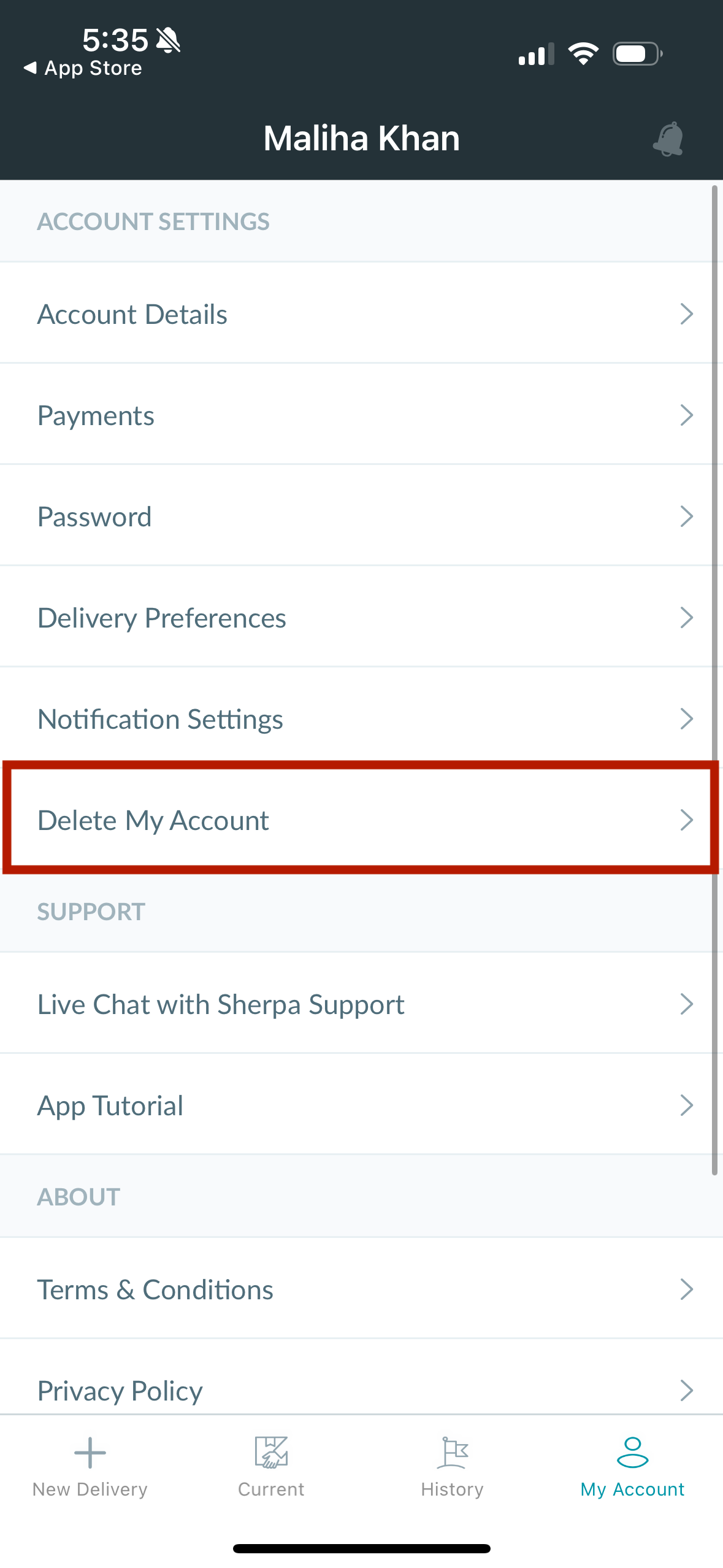This screenshot has height=1568, width=723.
Task: Open the App Tutorial
Action: (x=361, y=1105)
